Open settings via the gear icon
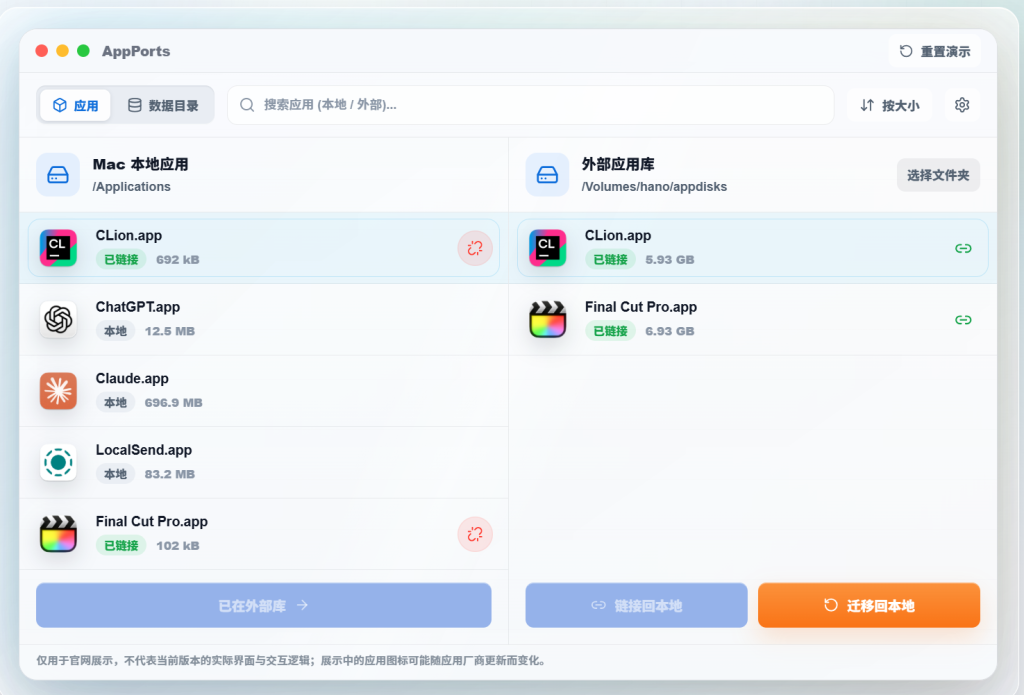Image resolution: width=1024 pixels, height=695 pixels. 962,105
